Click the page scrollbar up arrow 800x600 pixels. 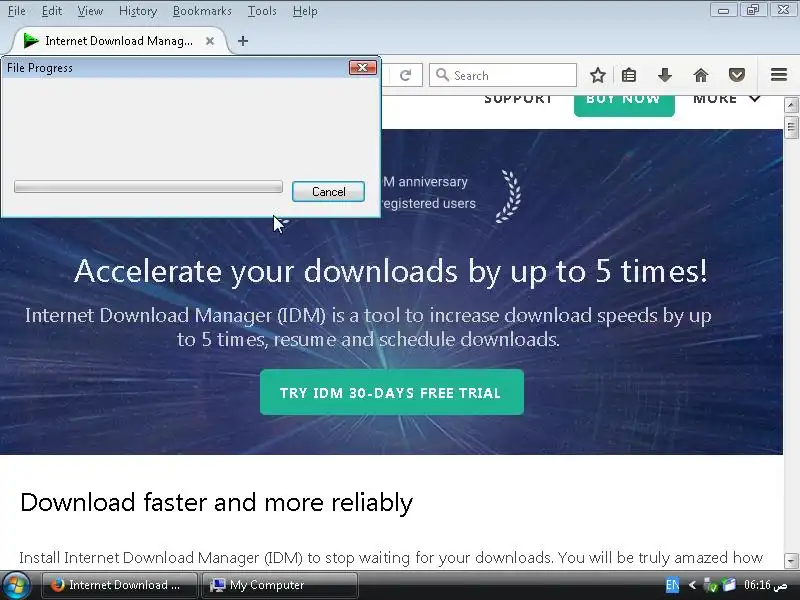791,105
